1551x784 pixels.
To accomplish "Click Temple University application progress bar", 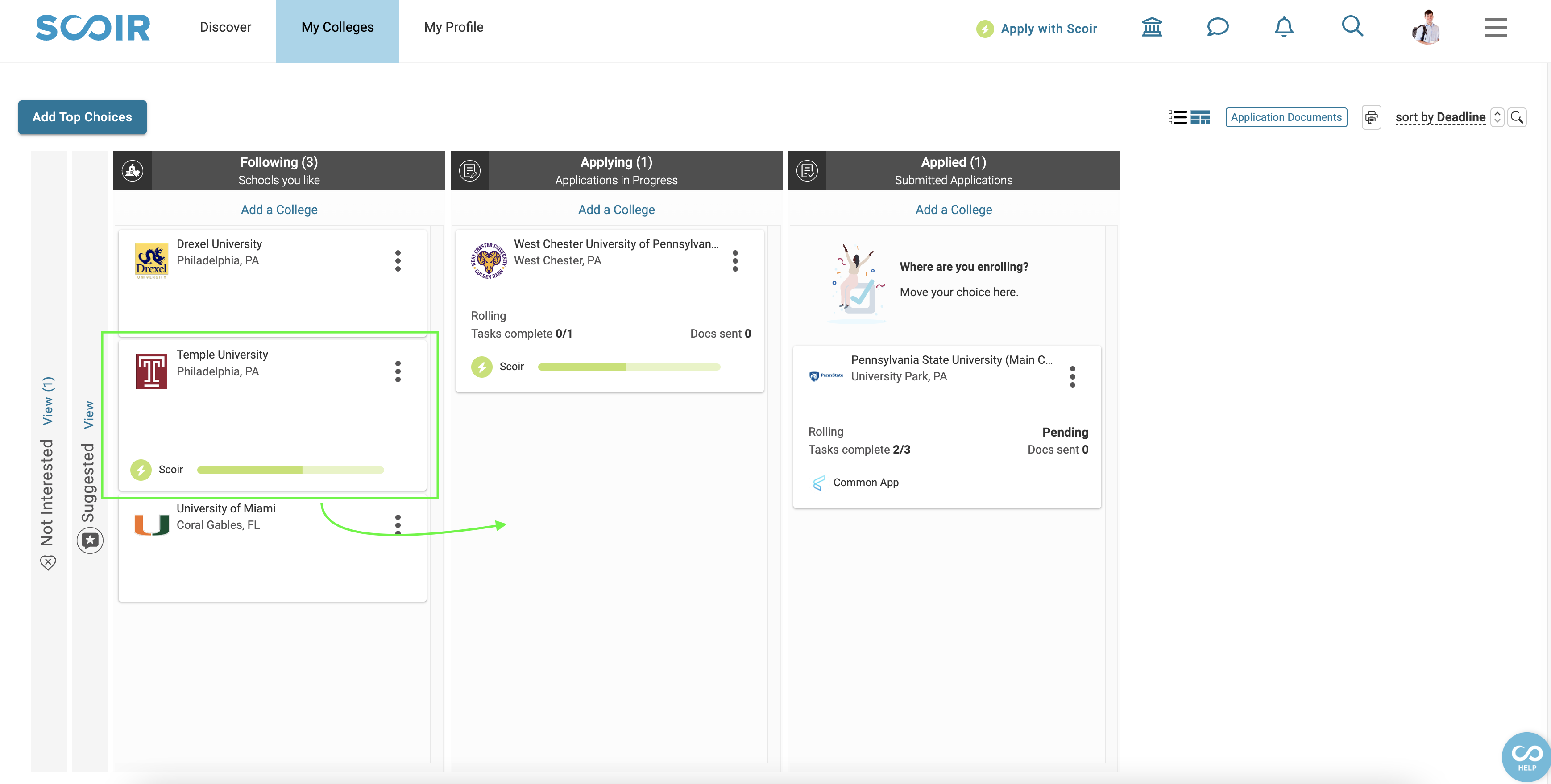I will pyautogui.click(x=290, y=470).
